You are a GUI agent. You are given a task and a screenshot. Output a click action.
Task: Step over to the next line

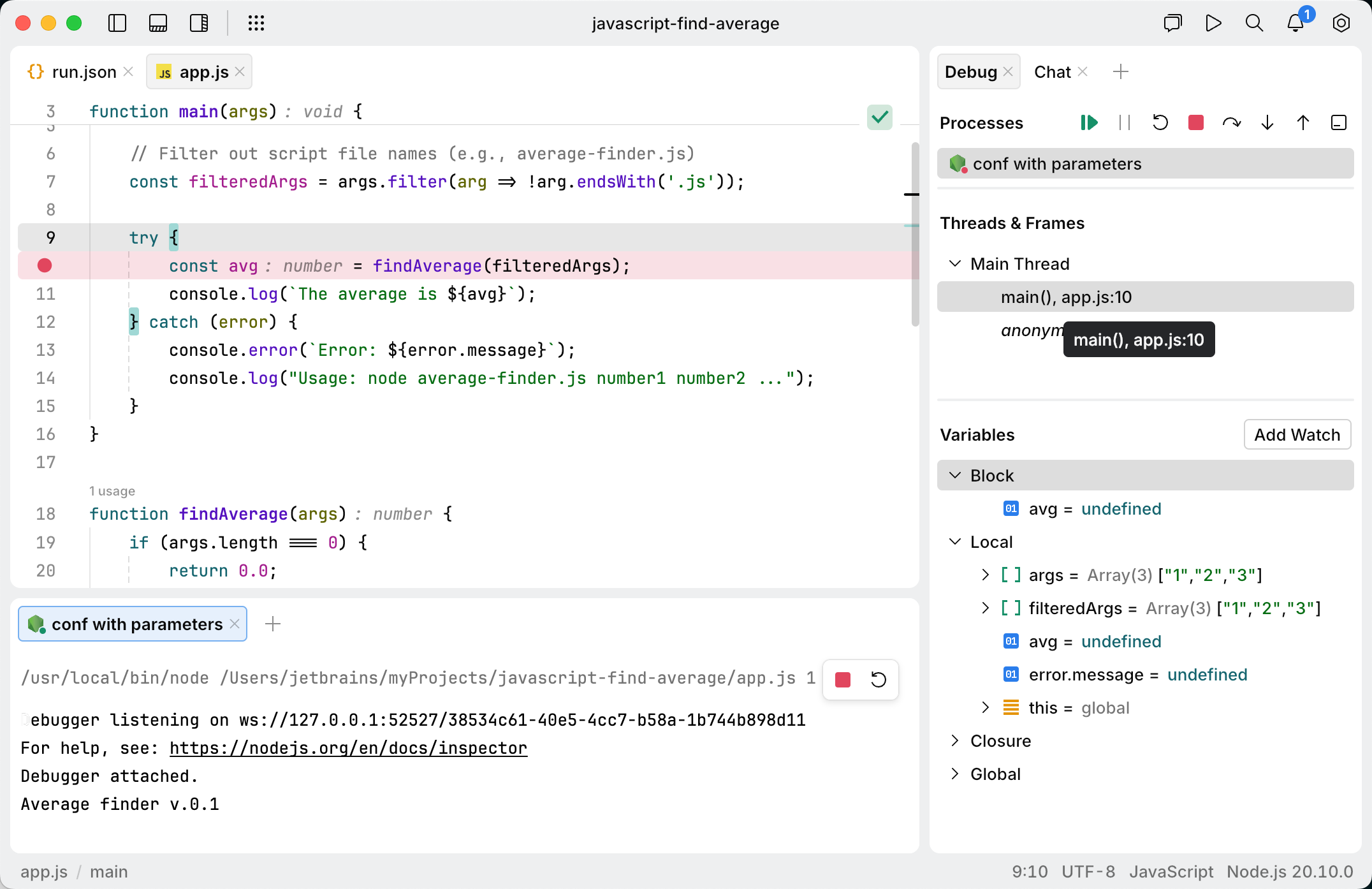(x=1231, y=122)
